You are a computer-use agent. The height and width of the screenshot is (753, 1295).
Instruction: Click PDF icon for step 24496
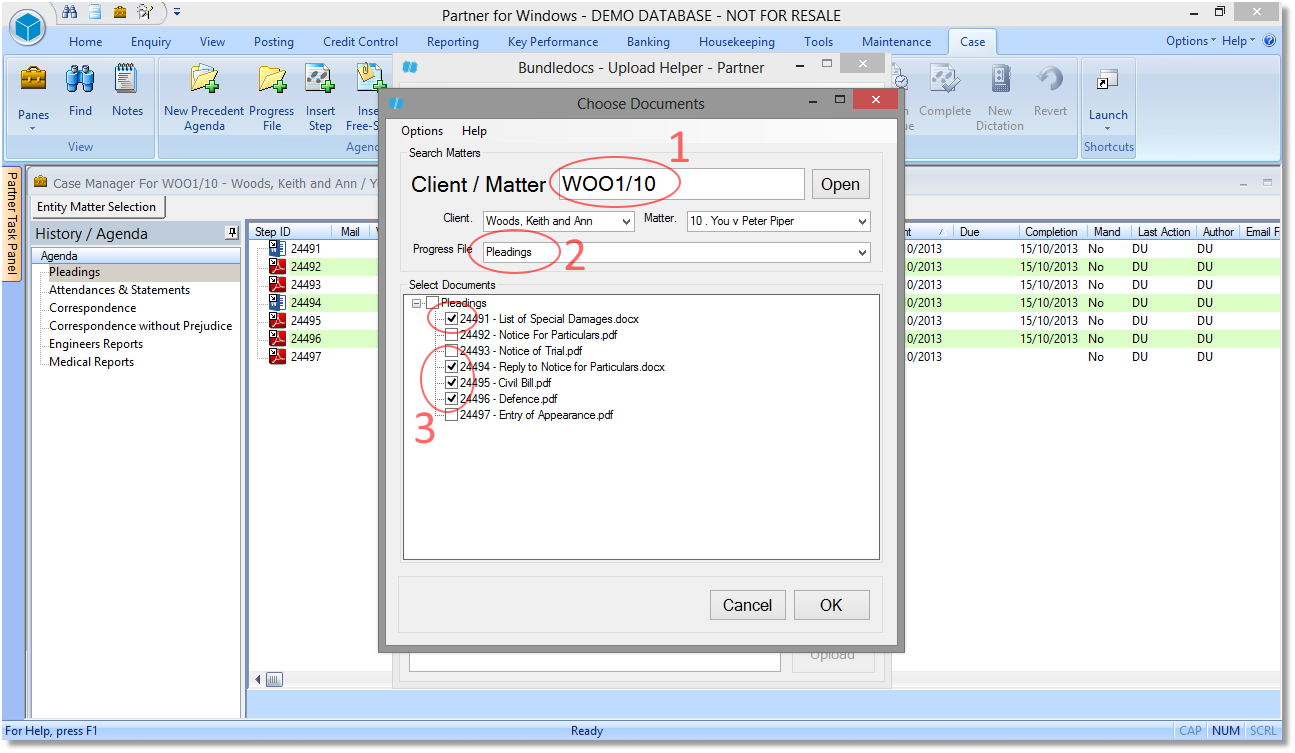click(278, 338)
